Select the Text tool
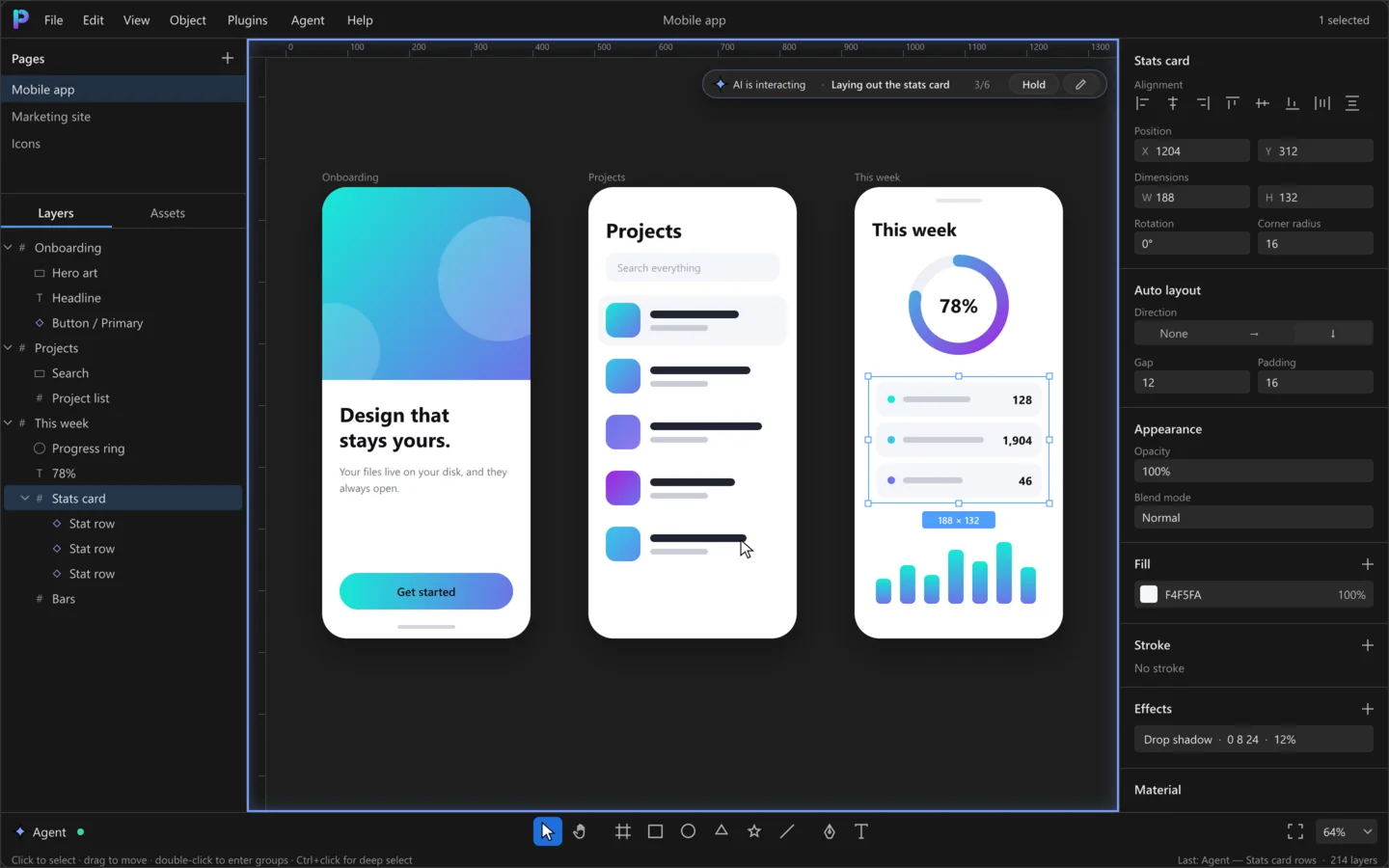Screen dimensions: 1389x868 (x=862, y=831)
